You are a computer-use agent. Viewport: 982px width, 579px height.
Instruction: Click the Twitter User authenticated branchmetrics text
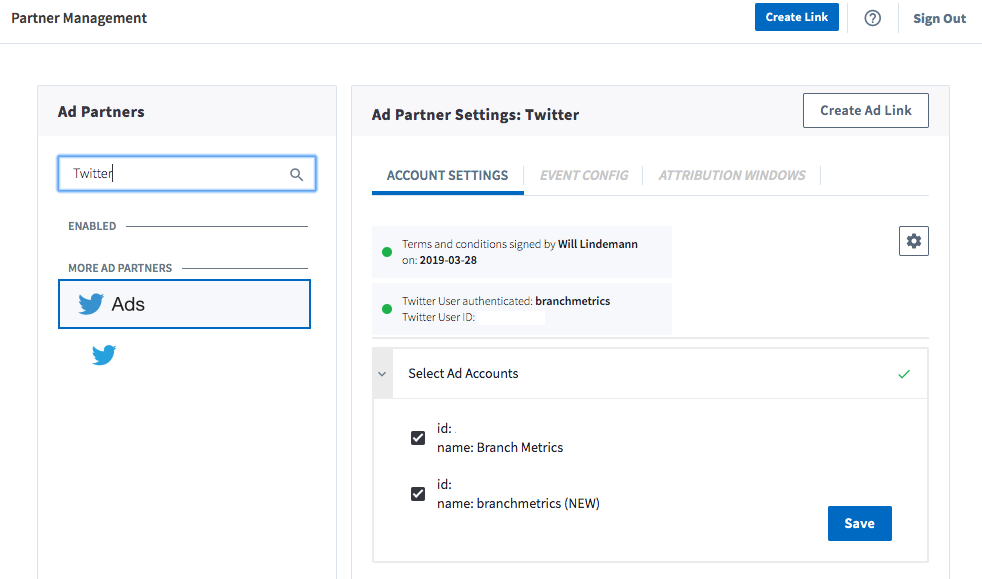506,301
